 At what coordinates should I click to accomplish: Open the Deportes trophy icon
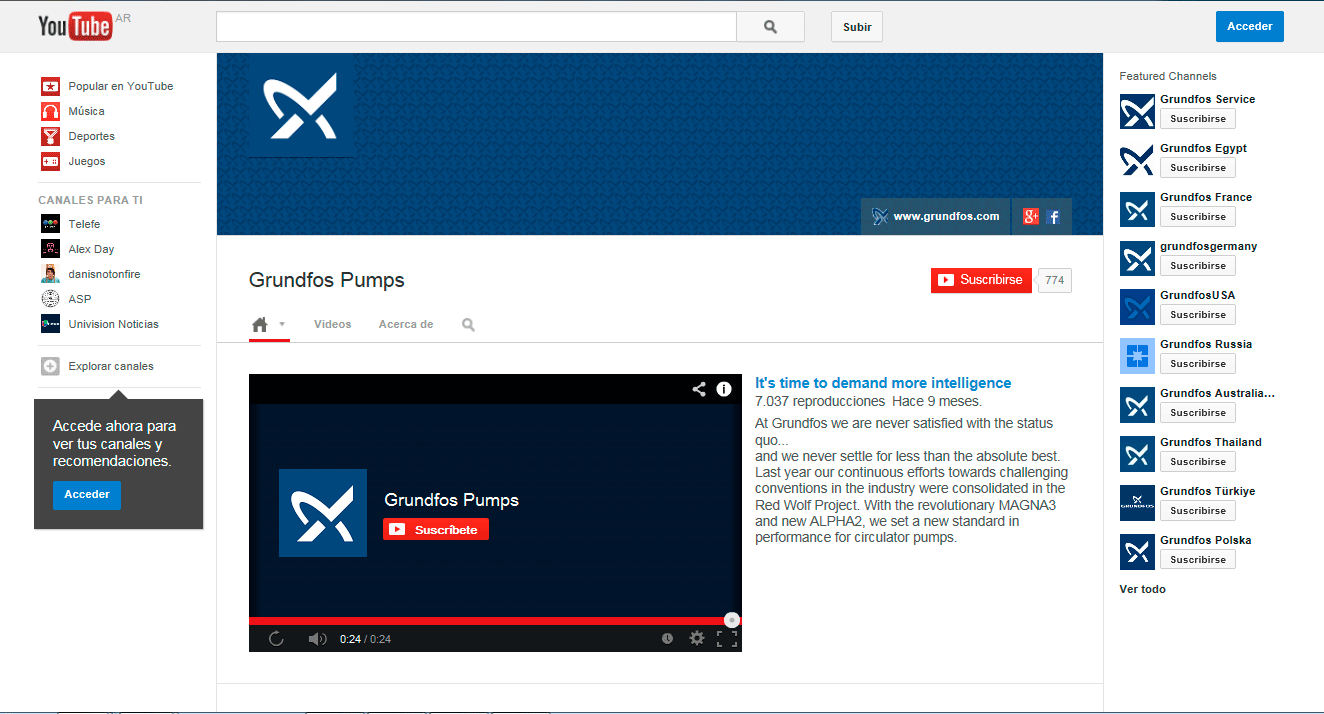point(50,136)
